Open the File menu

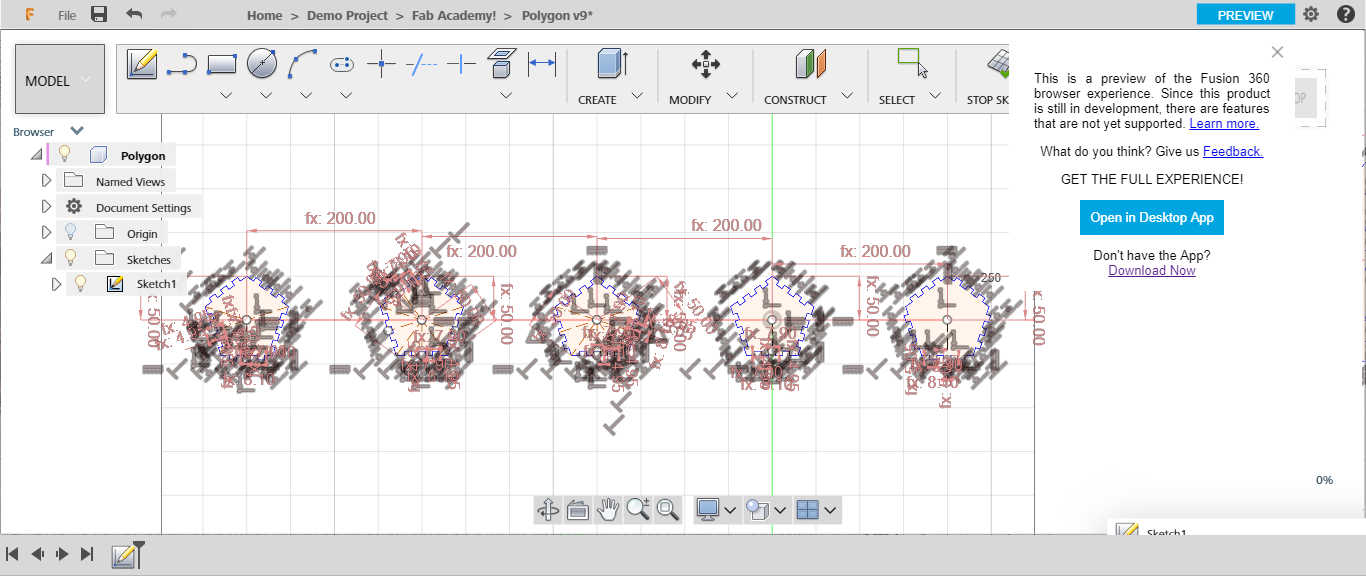[66, 15]
